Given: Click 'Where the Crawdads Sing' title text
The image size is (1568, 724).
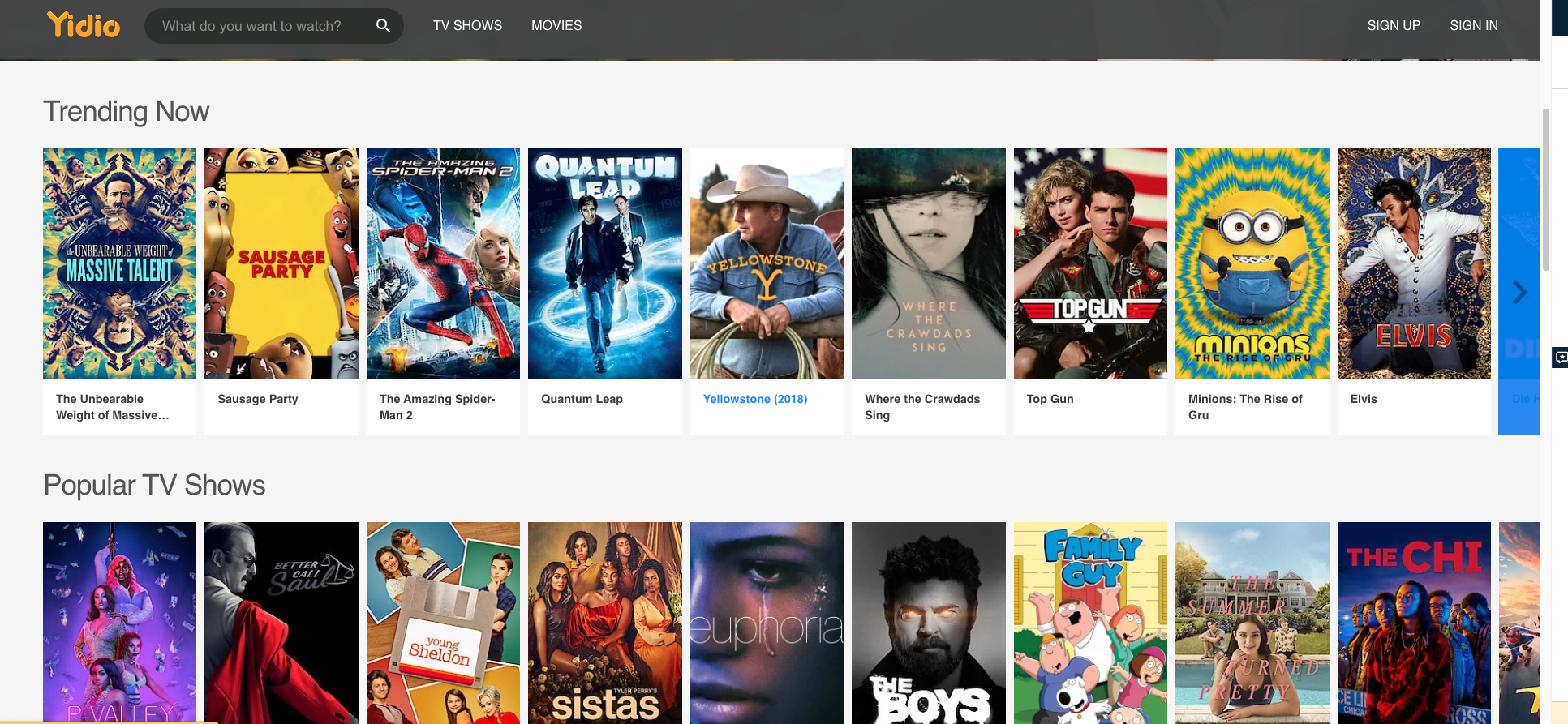Looking at the screenshot, I should coord(922,407).
